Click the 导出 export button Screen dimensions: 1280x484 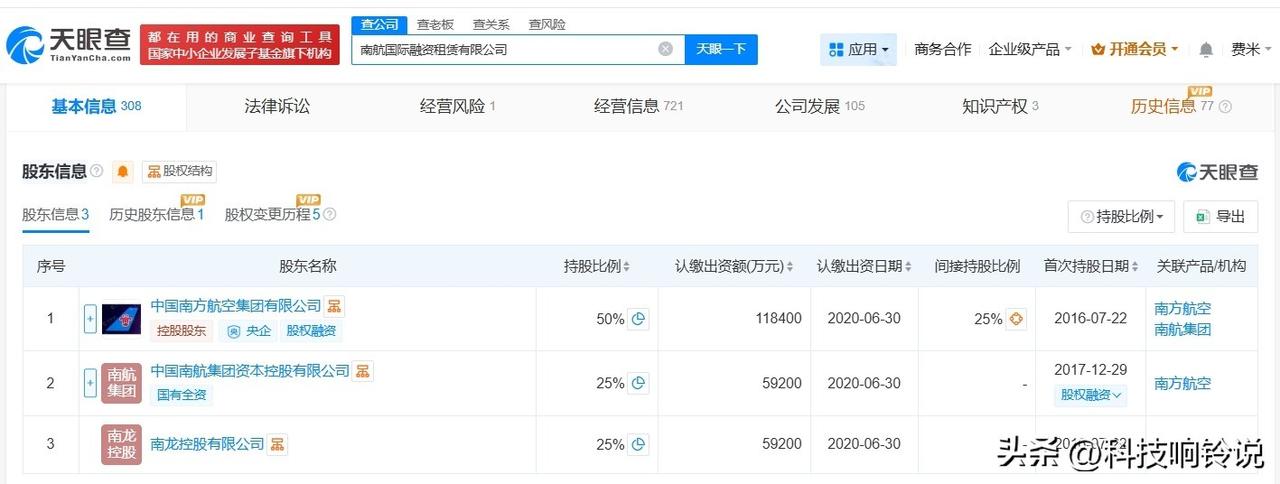1220,216
